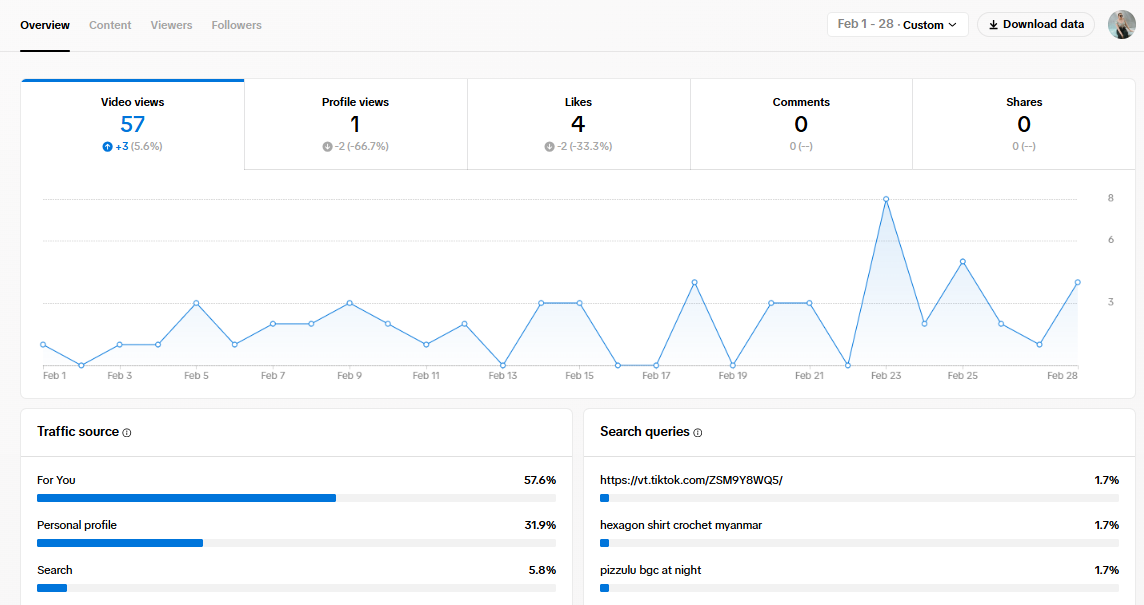Click the Feb 13 x-axis label

[503, 376]
